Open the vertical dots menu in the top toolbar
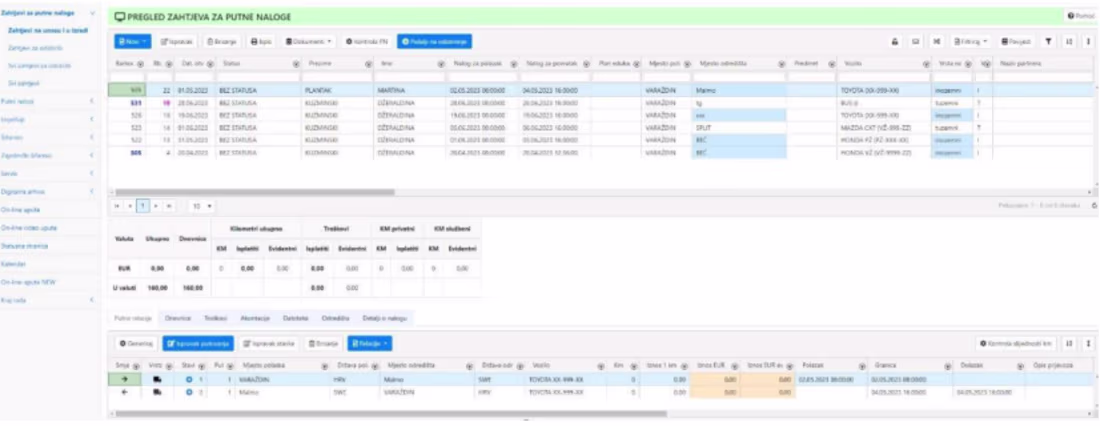Screen dimensions: 1100x426 (x=1088, y=42)
